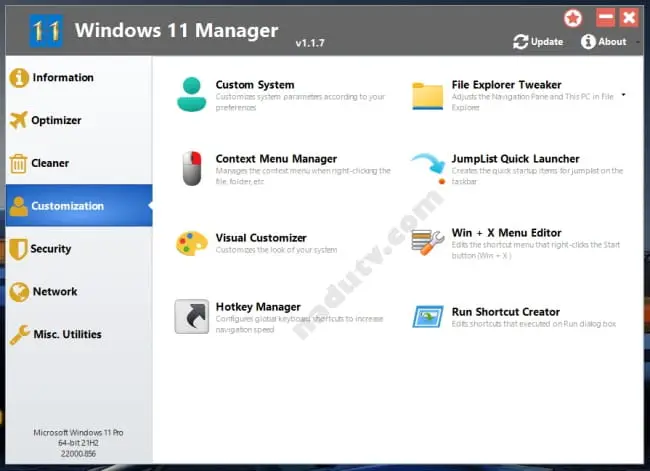
Task: Expand the File Explorer Tweaker dropdown arrow
Action: pos(623,95)
